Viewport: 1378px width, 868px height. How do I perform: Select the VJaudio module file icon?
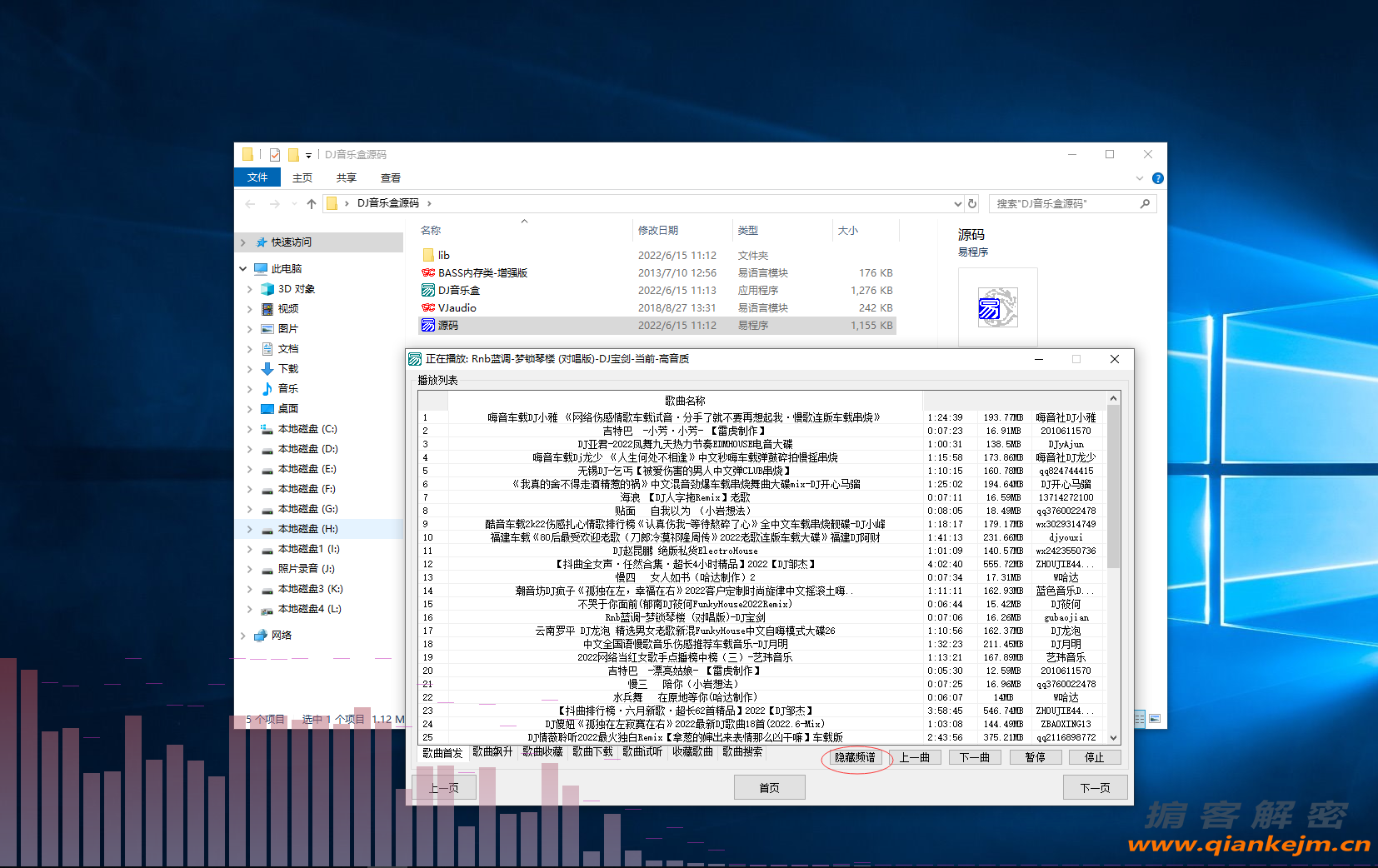pyautogui.click(x=428, y=307)
